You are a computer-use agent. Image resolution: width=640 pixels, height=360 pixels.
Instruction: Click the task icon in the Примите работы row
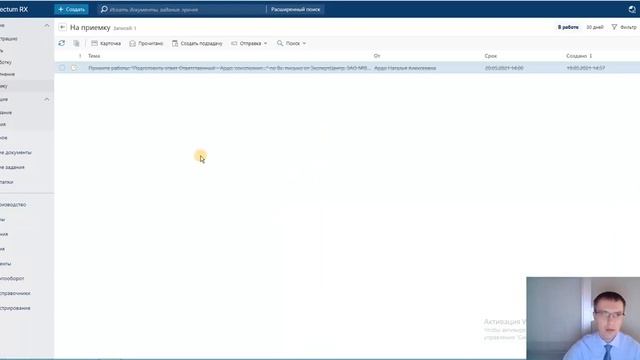[x=74, y=68]
